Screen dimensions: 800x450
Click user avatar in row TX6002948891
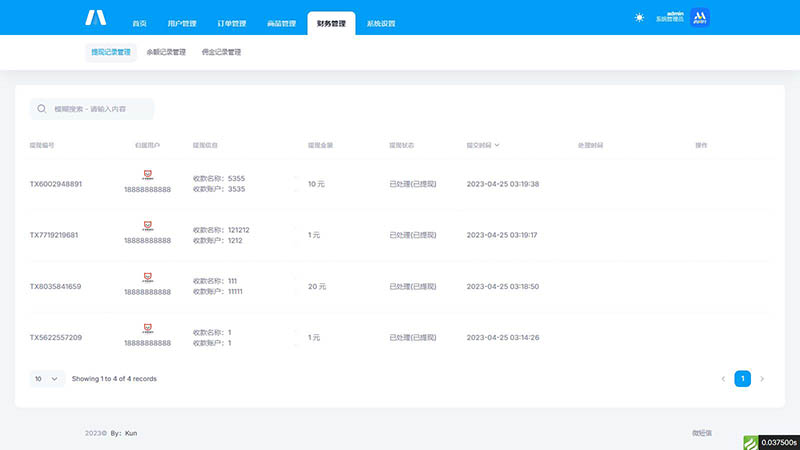[x=147, y=175]
